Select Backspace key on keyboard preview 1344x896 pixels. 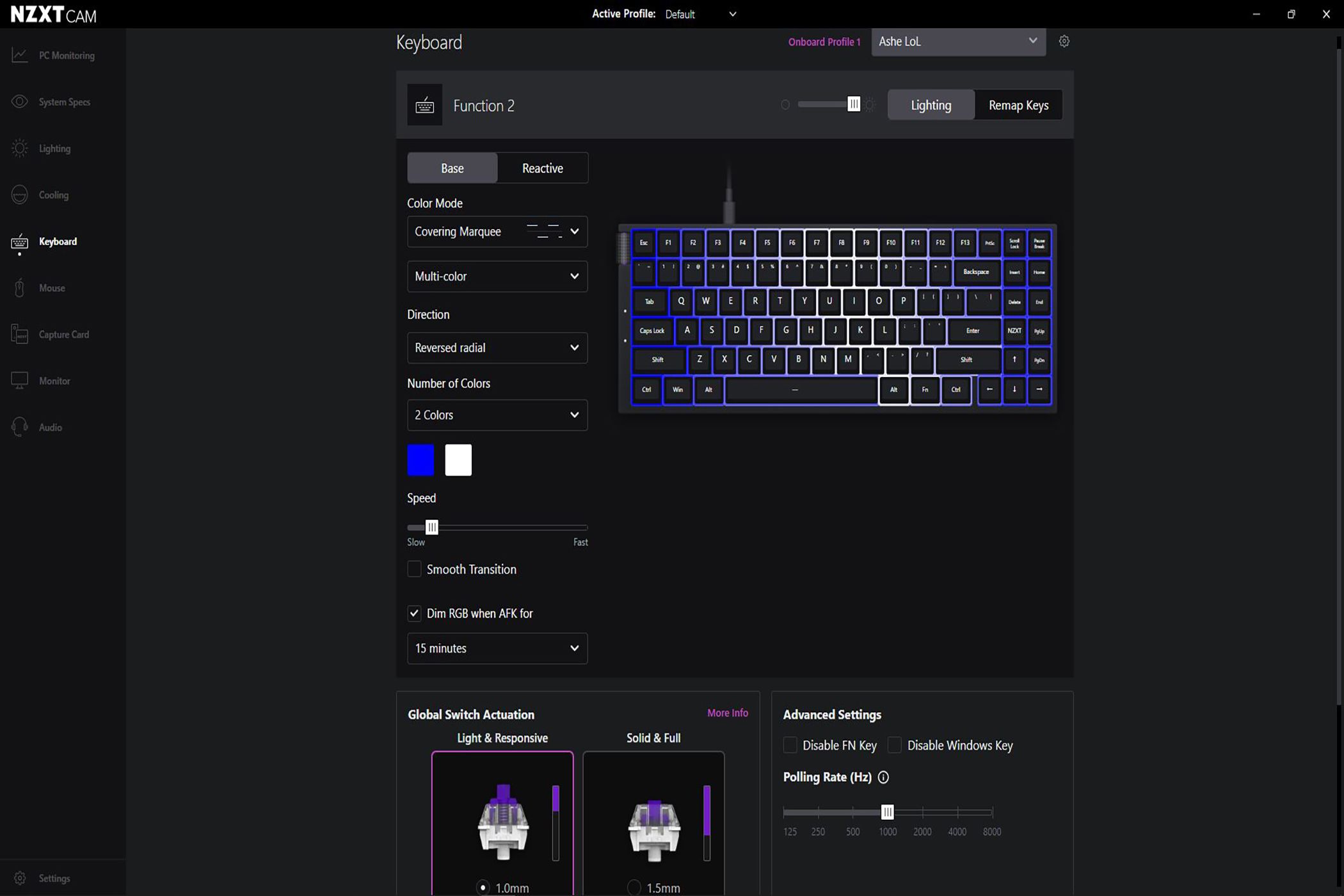(976, 272)
